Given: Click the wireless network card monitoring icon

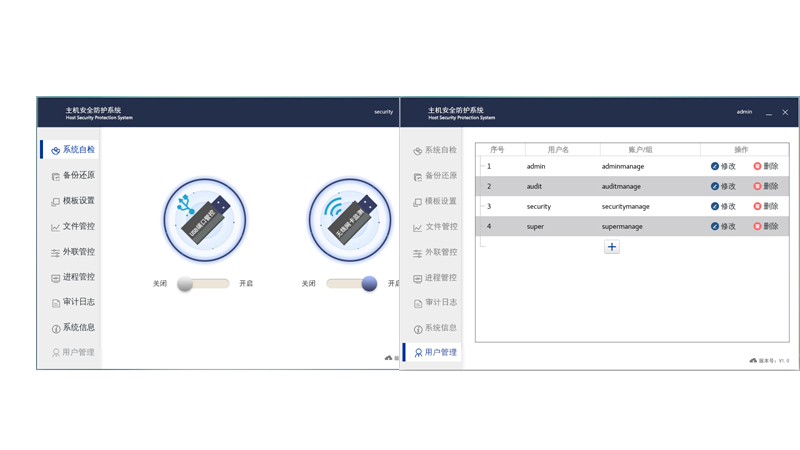Looking at the screenshot, I should pyautogui.click(x=348, y=219).
